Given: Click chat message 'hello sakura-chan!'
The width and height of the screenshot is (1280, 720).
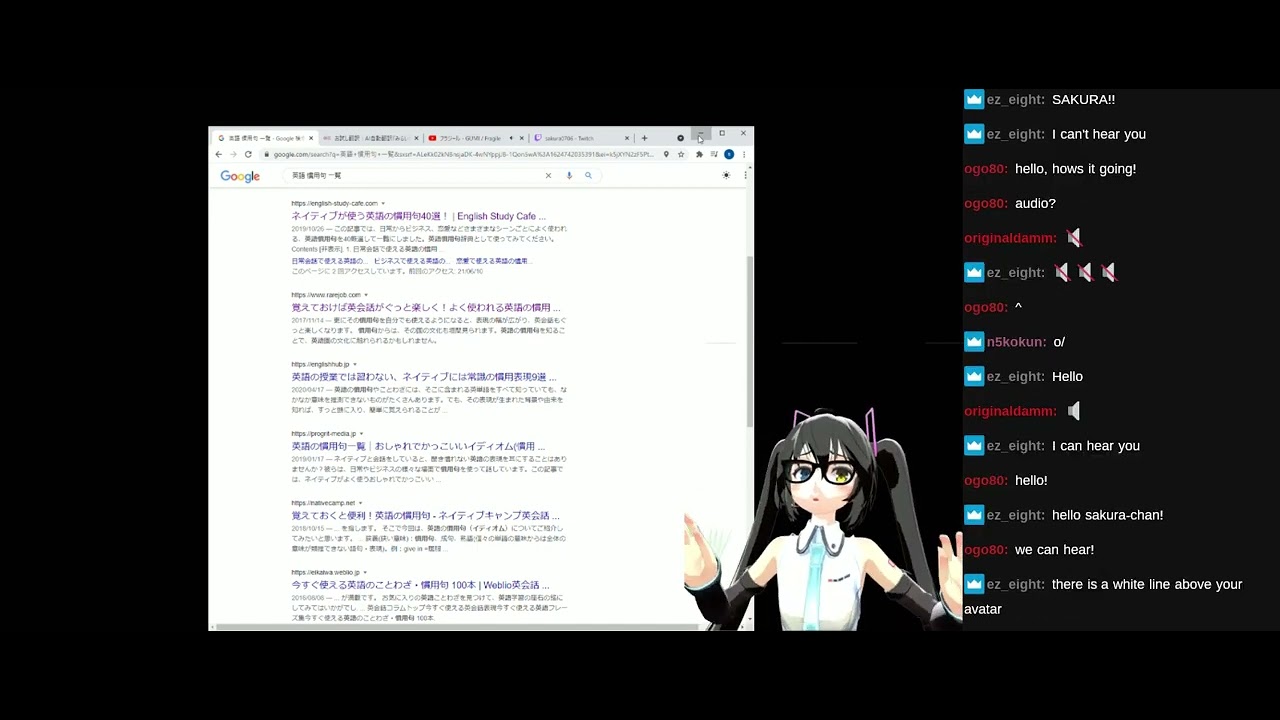Looking at the screenshot, I should pos(1107,515).
